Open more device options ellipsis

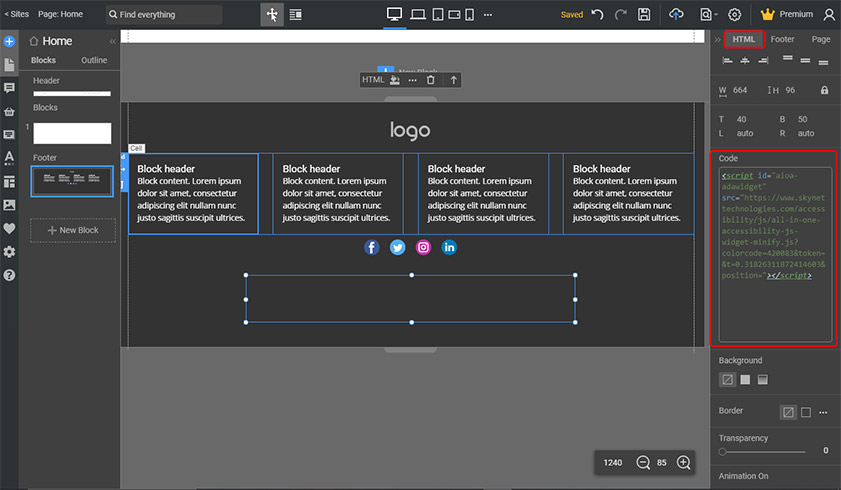click(488, 14)
